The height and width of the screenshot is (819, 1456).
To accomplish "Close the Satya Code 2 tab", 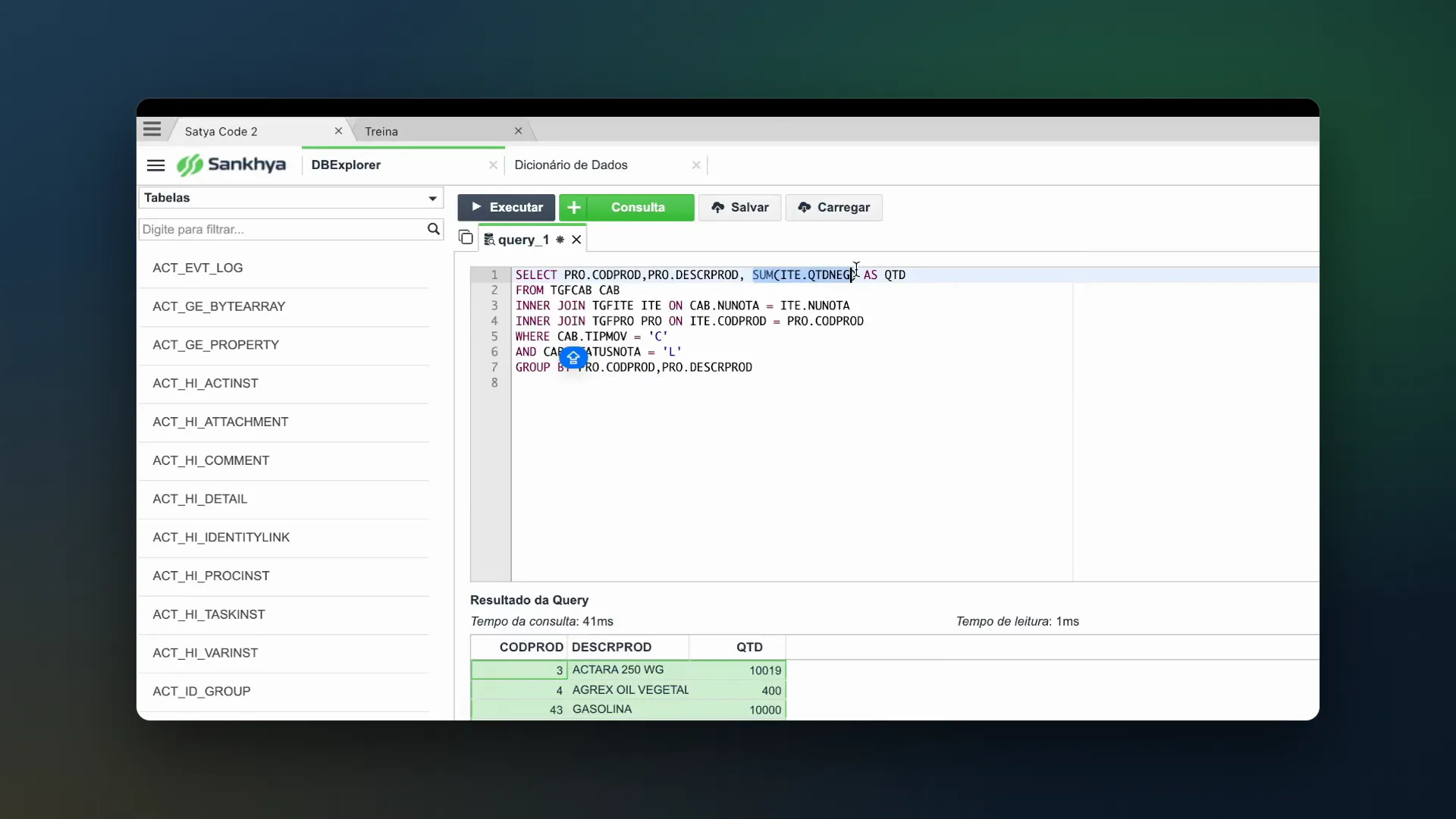I will point(338,131).
